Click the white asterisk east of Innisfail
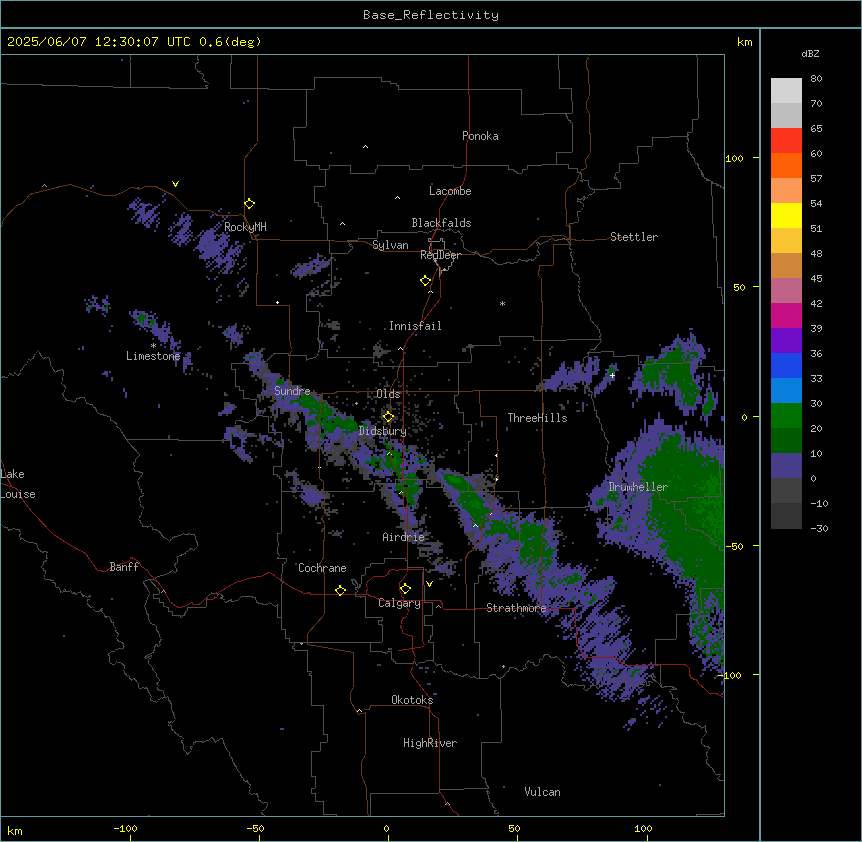The height and width of the screenshot is (842, 862). coord(502,304)
